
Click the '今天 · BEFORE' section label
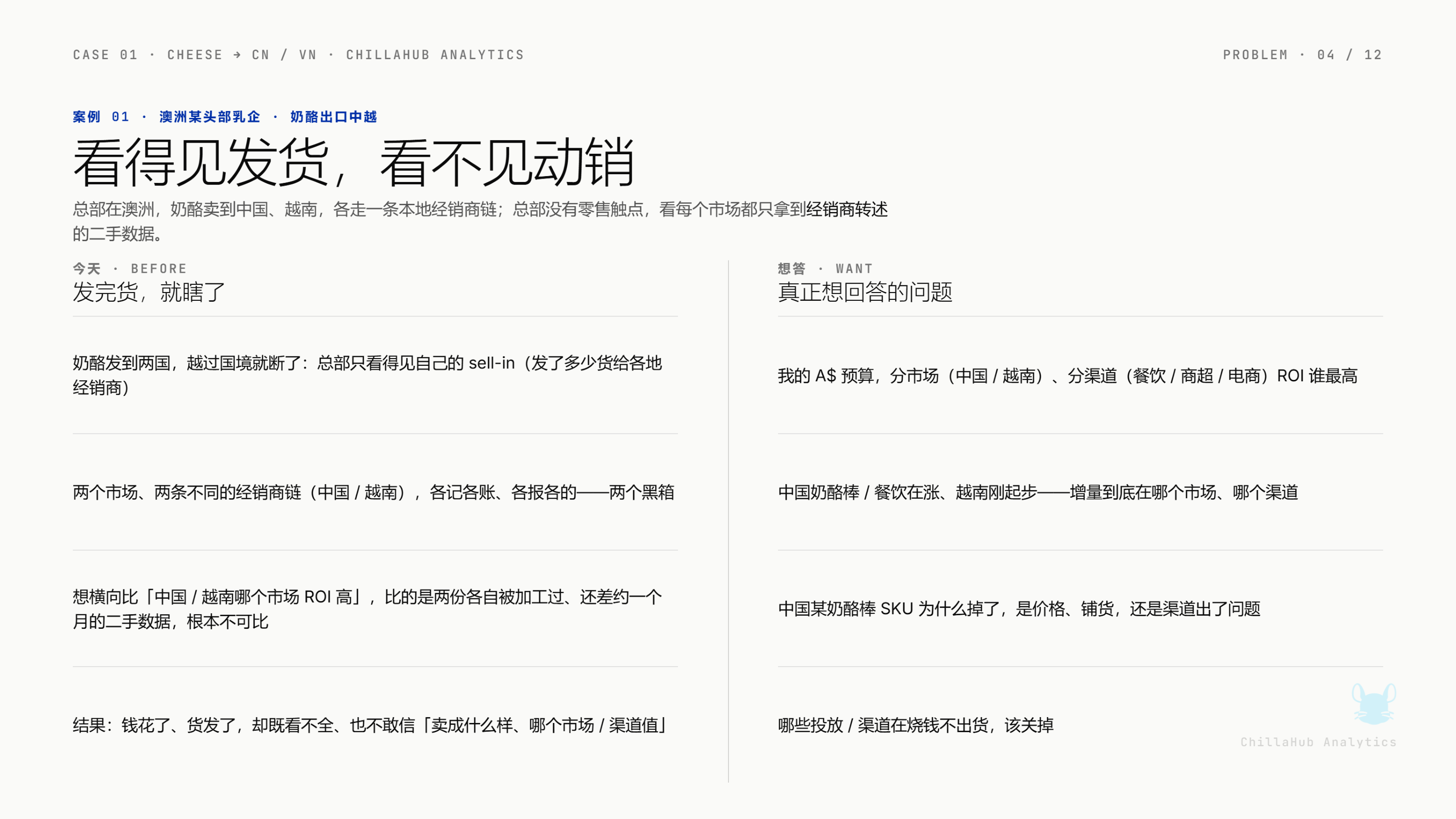coord(130,268)
